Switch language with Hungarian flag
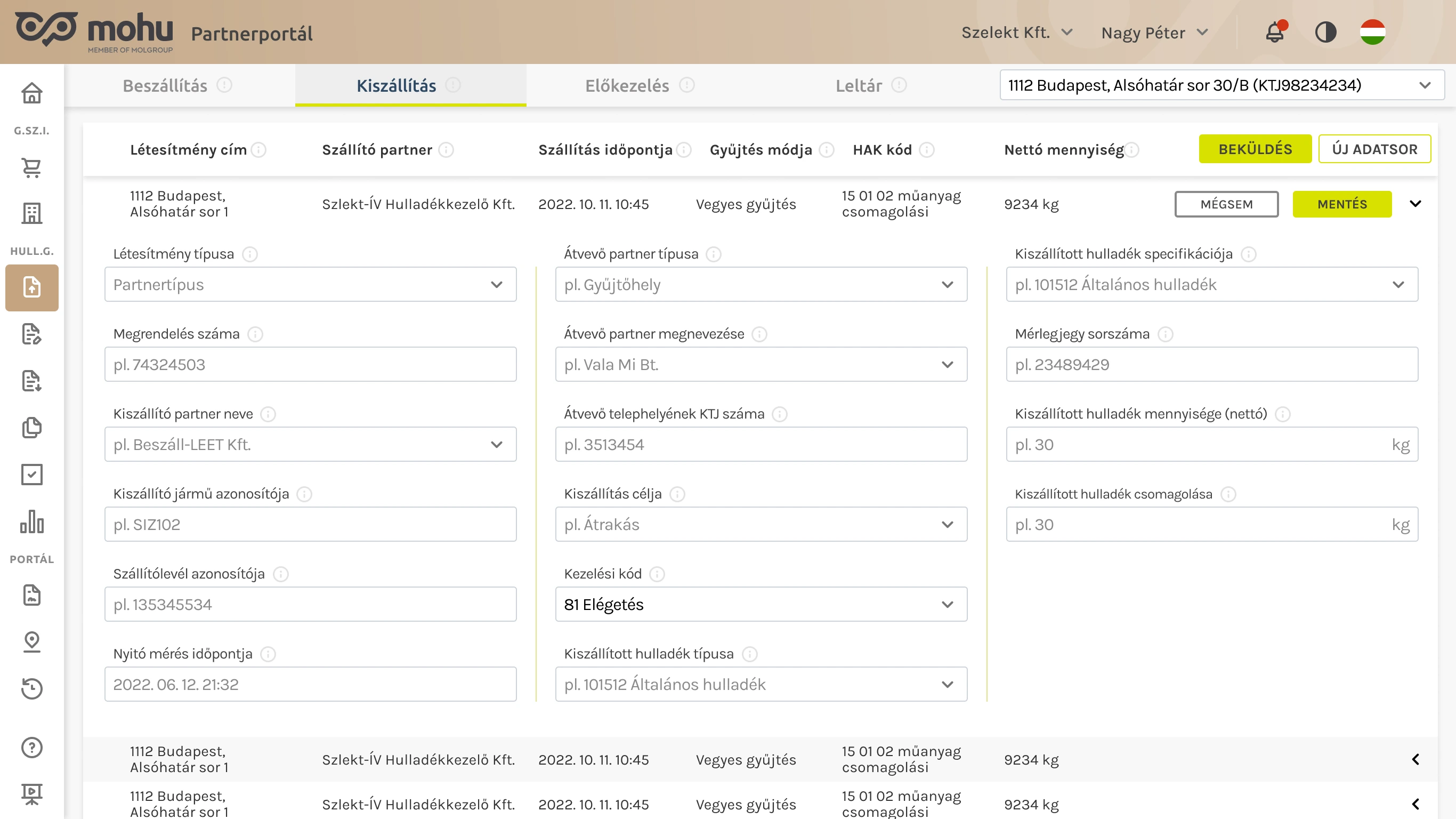Screen dimensions: 1456x819 (1372, 32)
